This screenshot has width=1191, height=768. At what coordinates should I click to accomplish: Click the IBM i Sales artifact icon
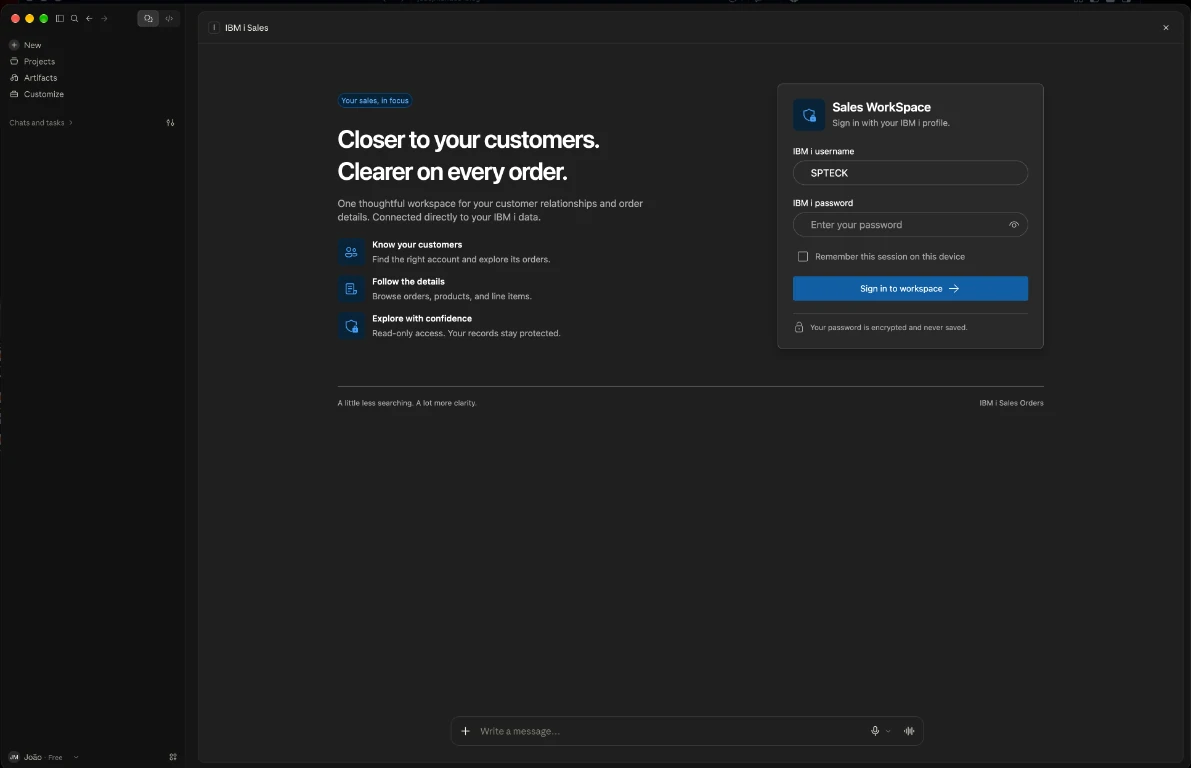[214, 27]
